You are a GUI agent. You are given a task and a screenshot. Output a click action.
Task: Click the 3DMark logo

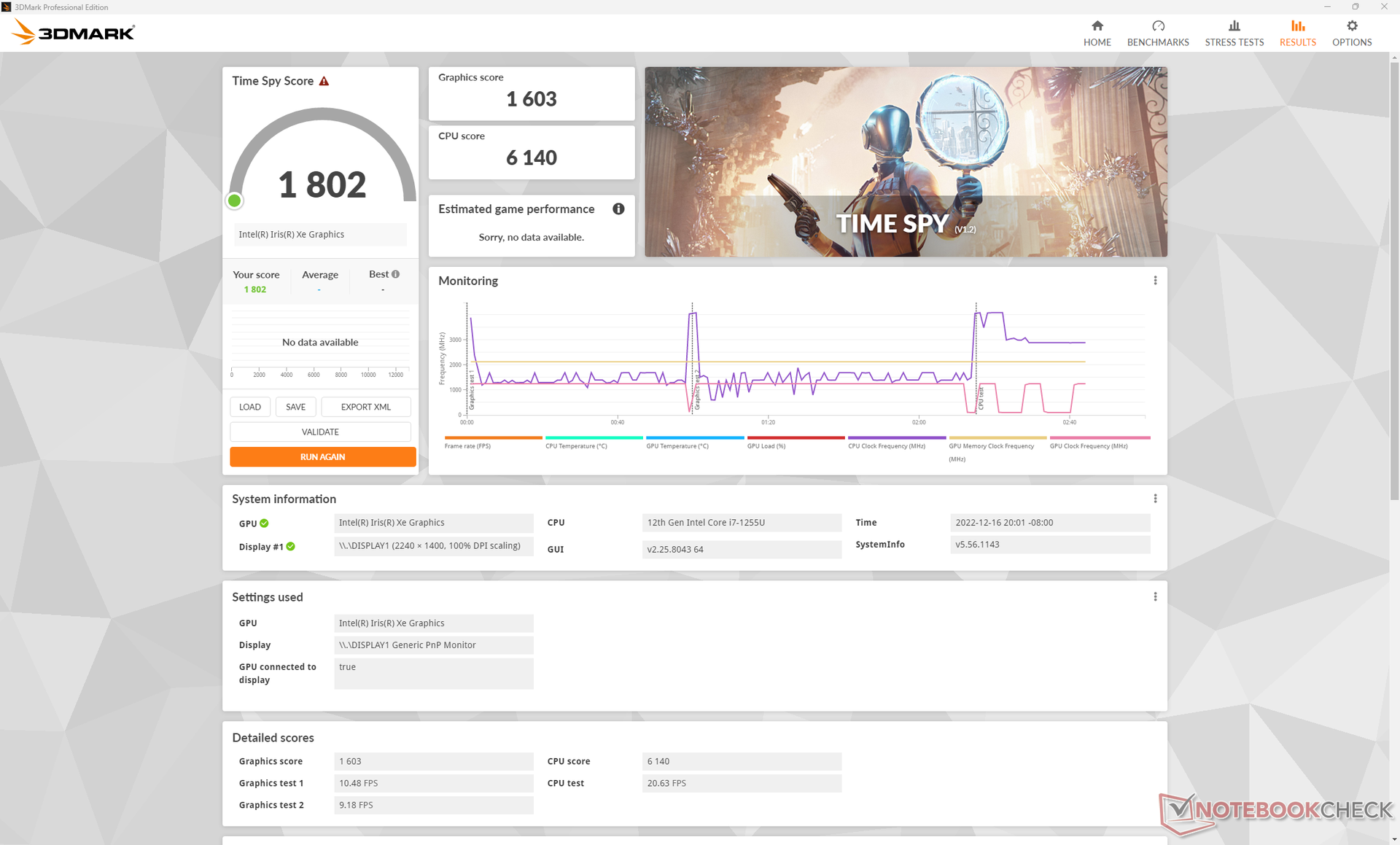(74, 32)
